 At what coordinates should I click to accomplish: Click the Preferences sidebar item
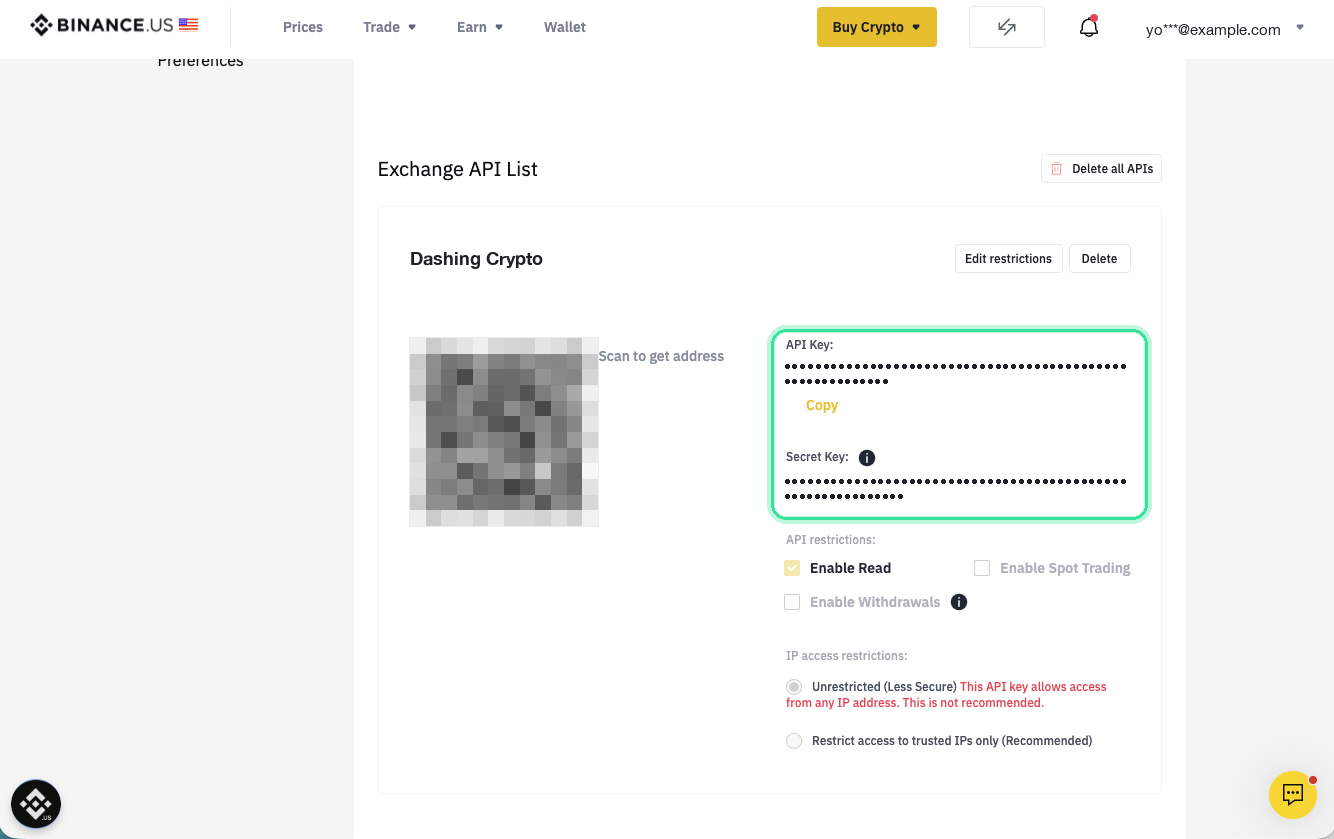click(x=200, y=60)
